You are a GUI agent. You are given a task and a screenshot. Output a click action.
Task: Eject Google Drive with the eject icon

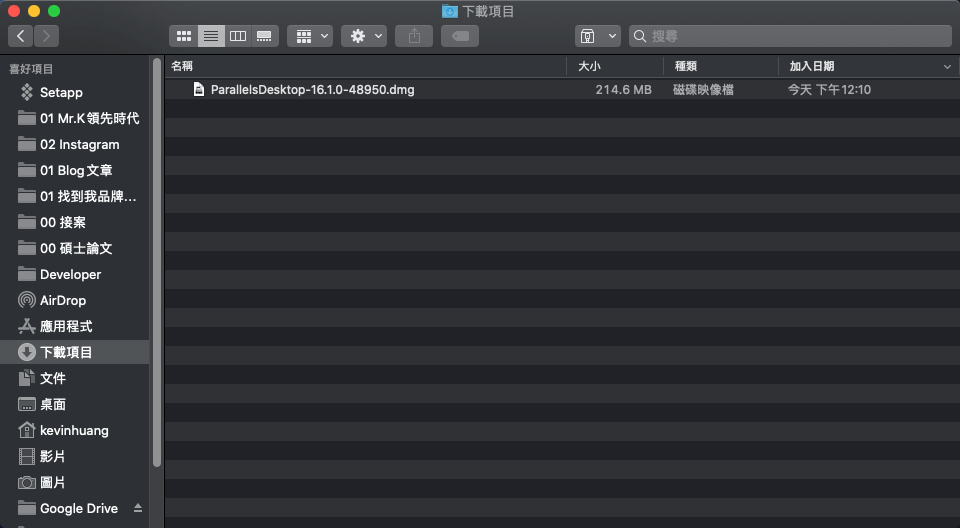pos(138,508)
